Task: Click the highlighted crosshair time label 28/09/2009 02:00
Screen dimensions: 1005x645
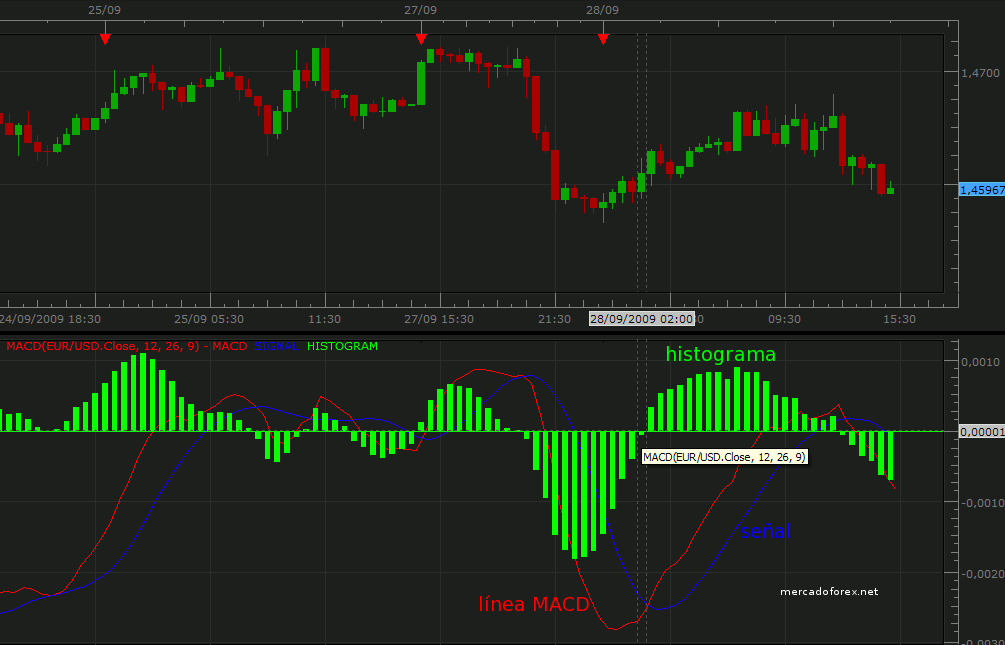Action: pyautogui.click(x=642, y=319)
